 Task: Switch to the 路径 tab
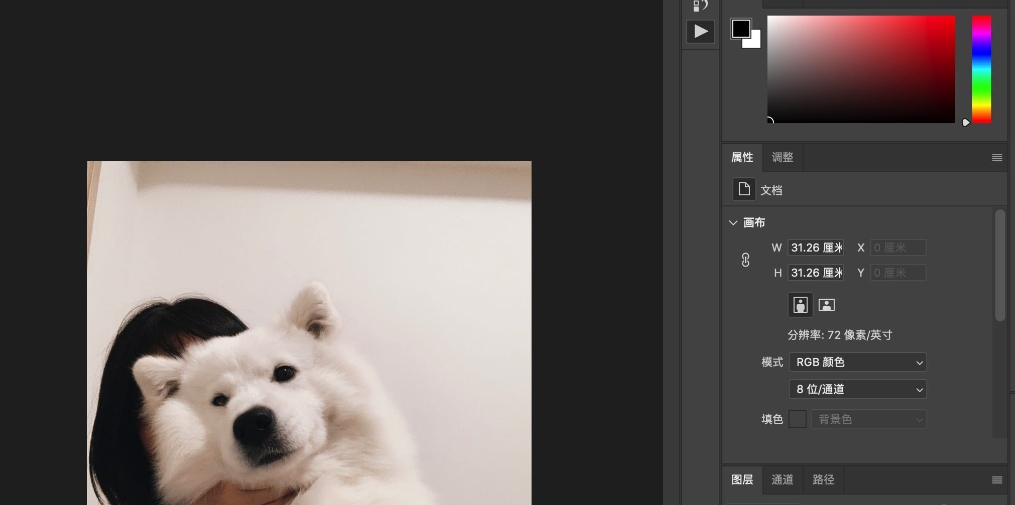coord(823,480)
